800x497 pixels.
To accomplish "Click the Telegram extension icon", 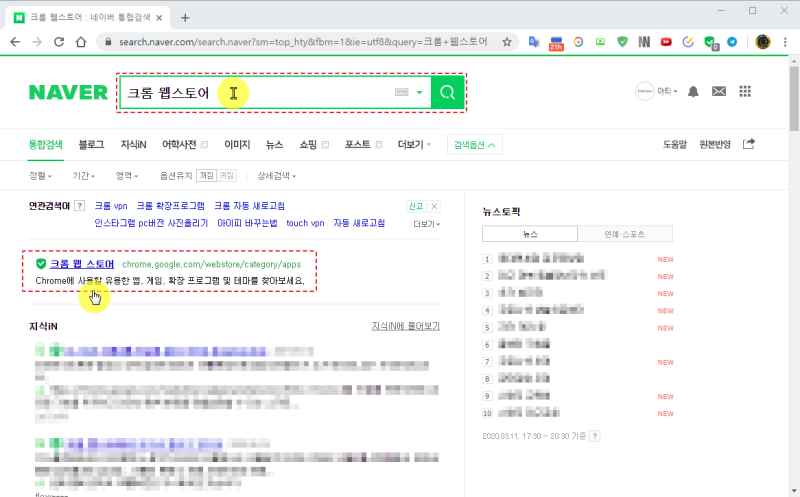I will [x=732, y=42].
